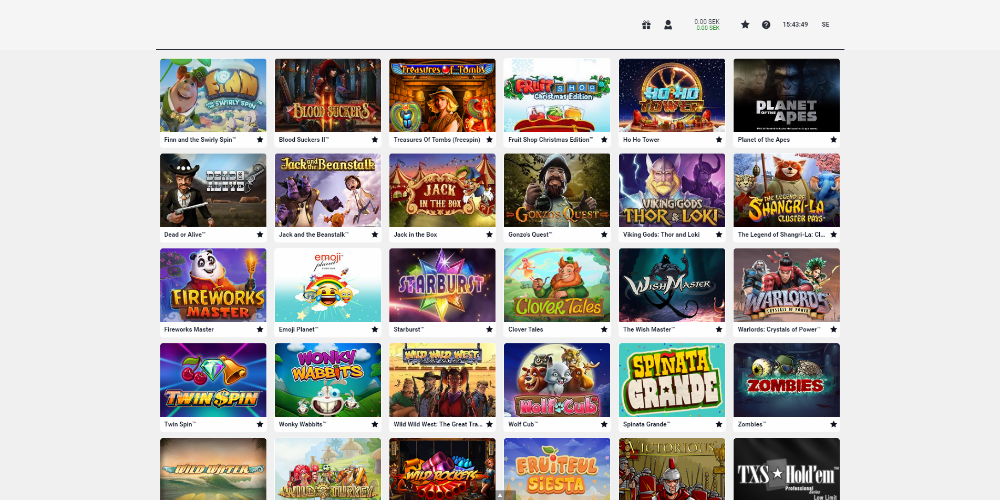The width and height of the screenshot is (1000, 500).
Task: Star the Dead or Alive game
Action: (x=260, y=235)
